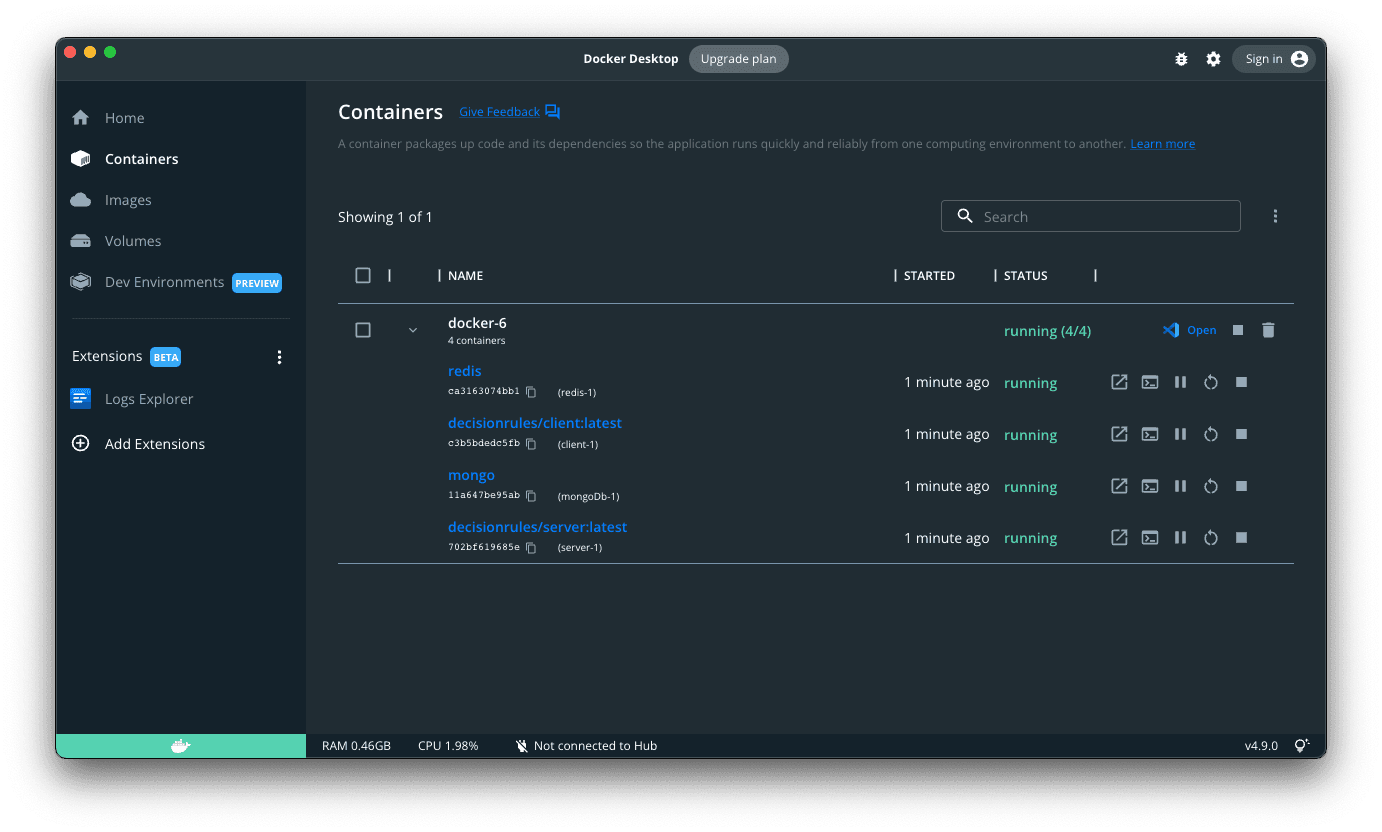Open the Extensions options menu
The width and height of the screenshot is (1382, 832).
pyautogui.click(x=279, y=357)
